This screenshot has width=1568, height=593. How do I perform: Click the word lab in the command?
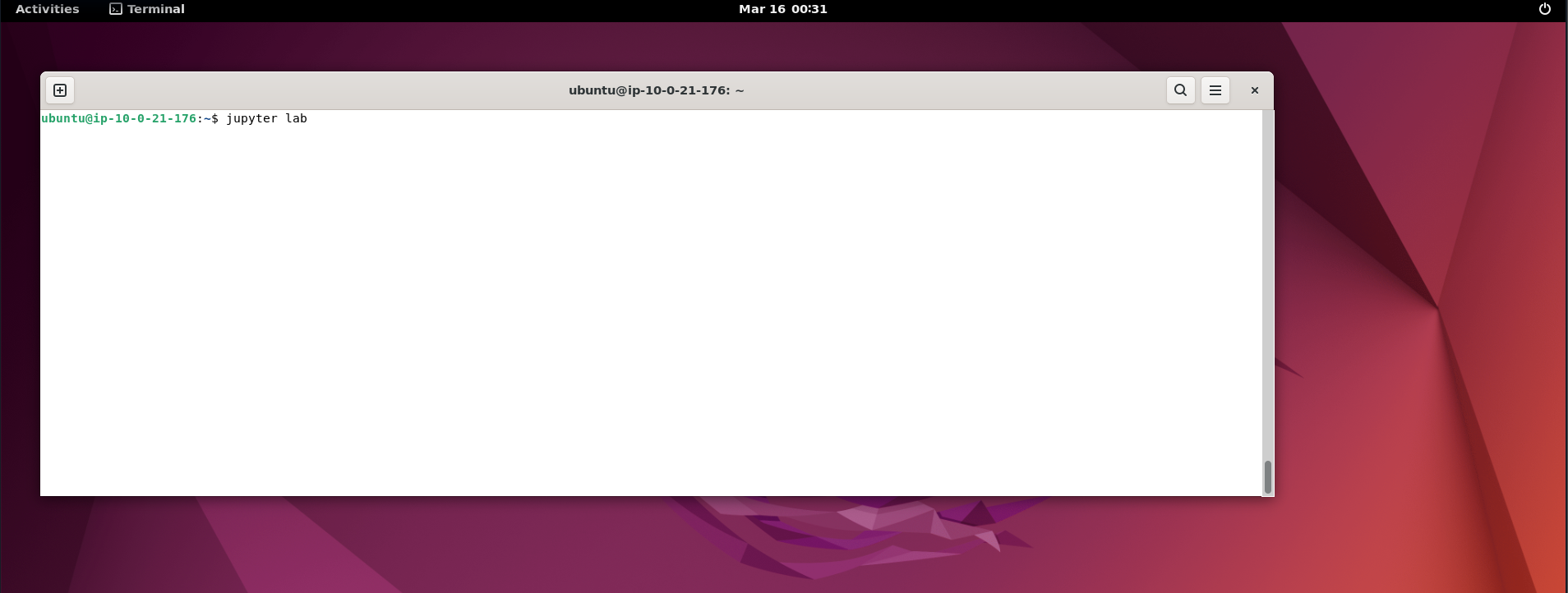coord(296,118)
